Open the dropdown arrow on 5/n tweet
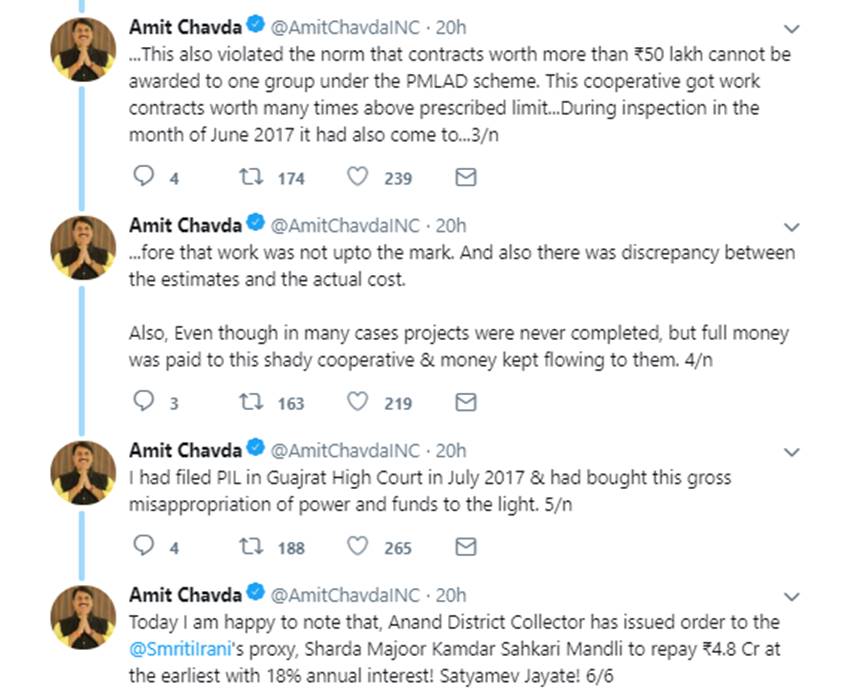The height and width of the screenshot is (696, 850). coord(790,451)
